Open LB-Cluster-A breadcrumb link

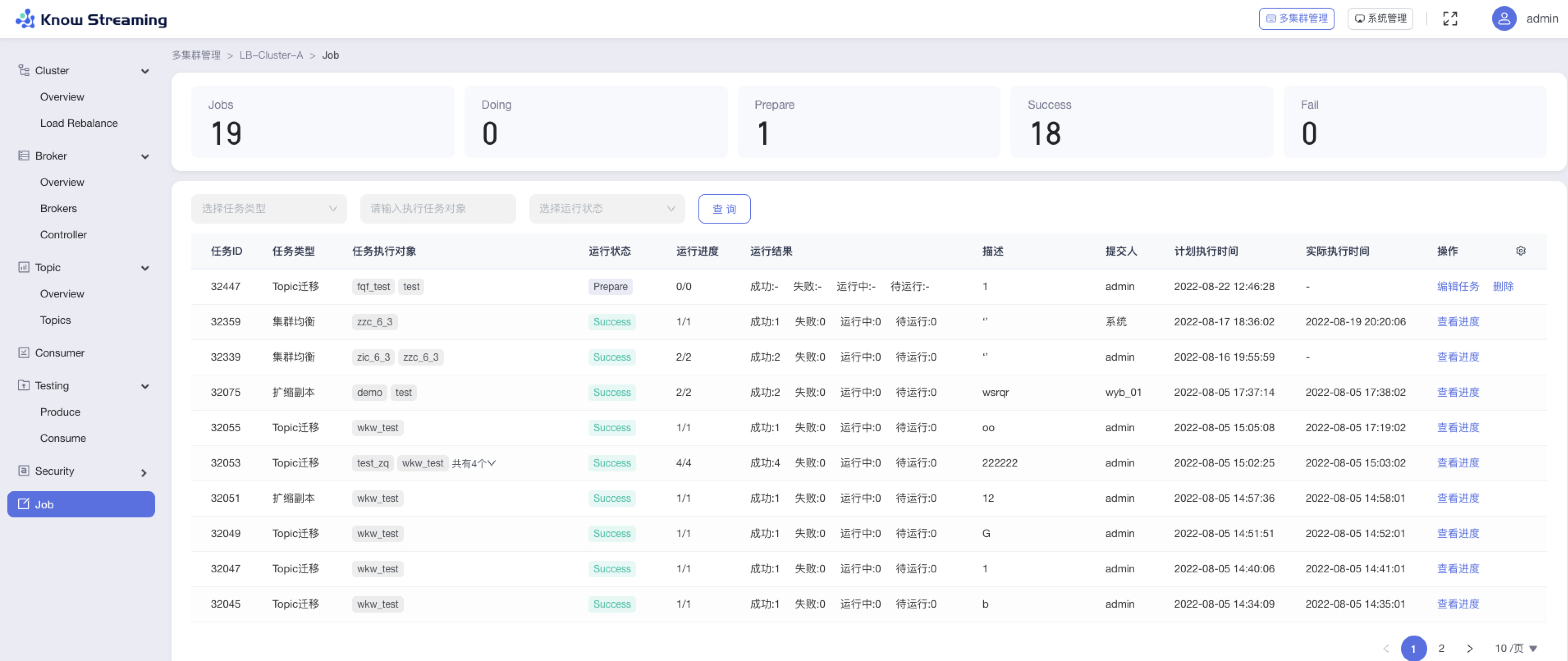pyautogui.click(x=271, y=55)
